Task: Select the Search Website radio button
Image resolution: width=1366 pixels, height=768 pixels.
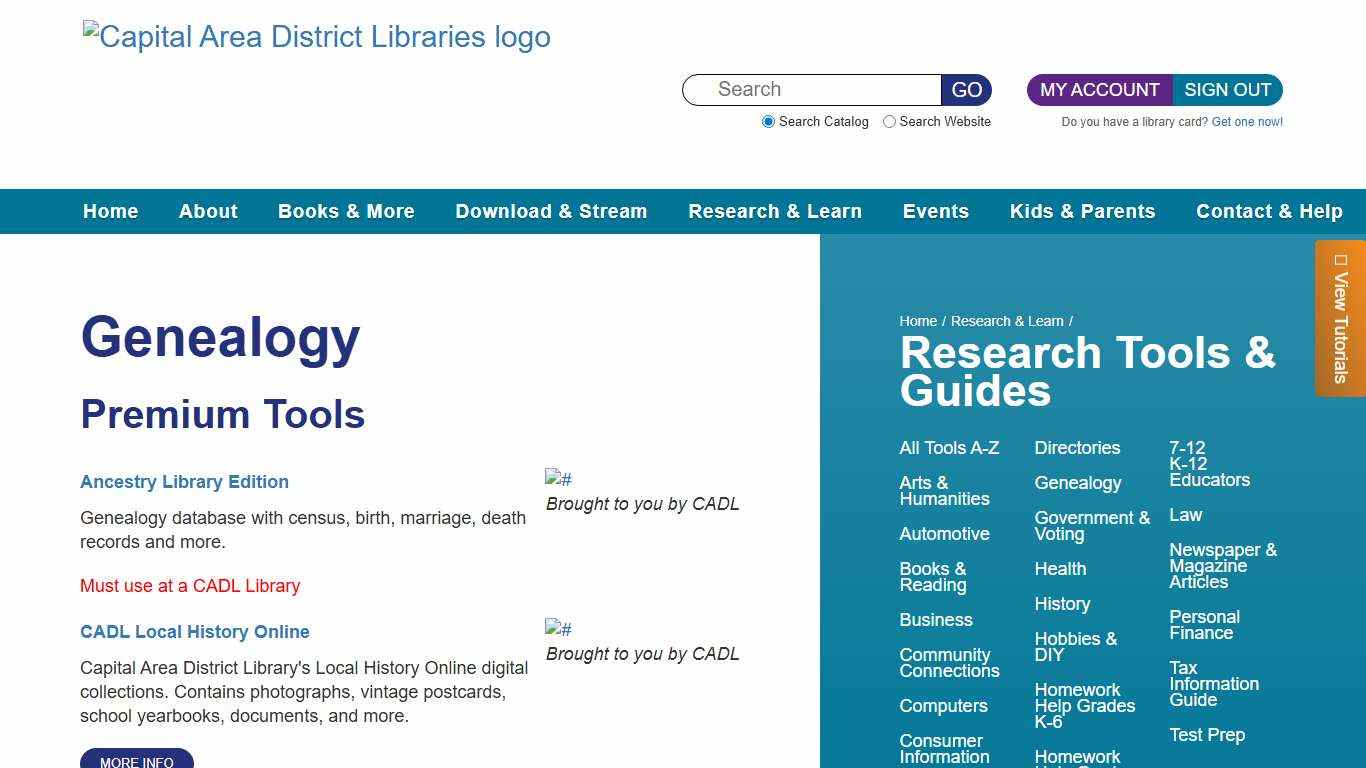Action: point(889,121)
